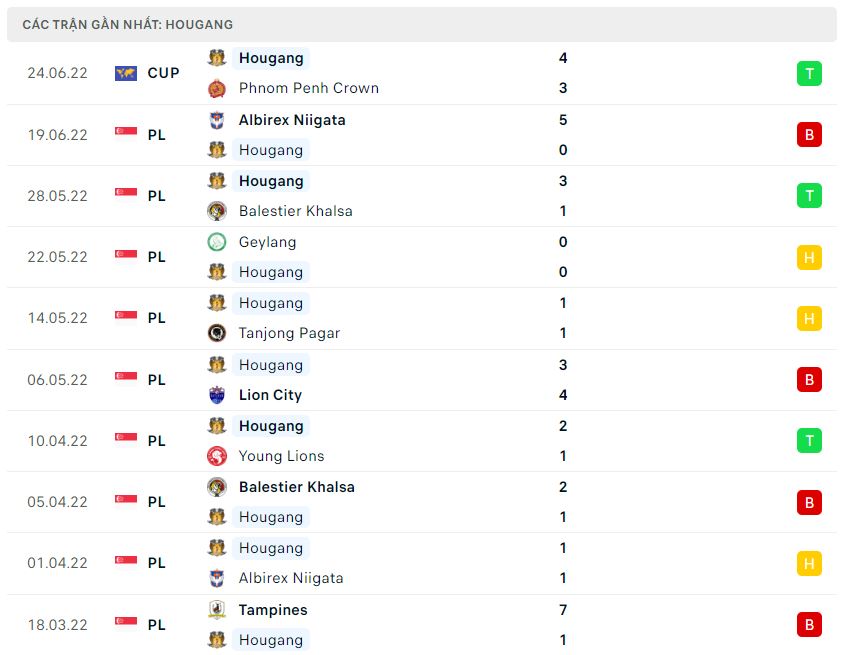Image resolution: width=841 pixels, height=655 pixels.
Task: Click Singapore flag beside 28.05.22 match
Action: click(x=126, y=192)
